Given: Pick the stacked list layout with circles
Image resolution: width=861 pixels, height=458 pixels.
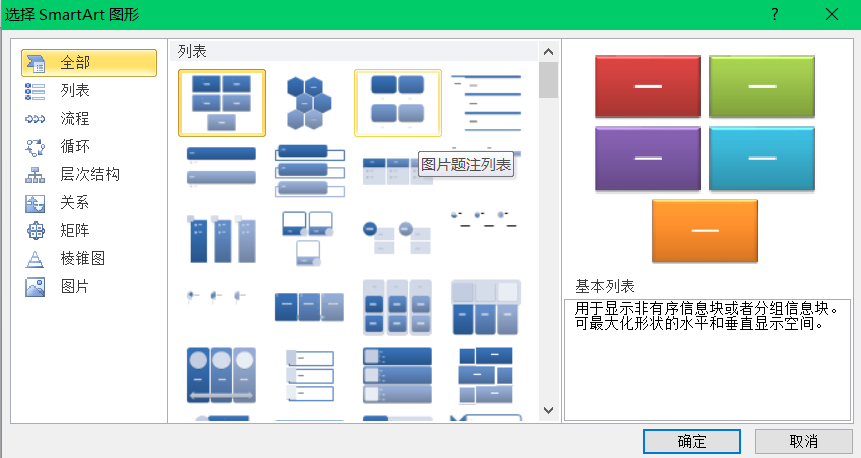Looking at the screenshot, I should 396,237.
